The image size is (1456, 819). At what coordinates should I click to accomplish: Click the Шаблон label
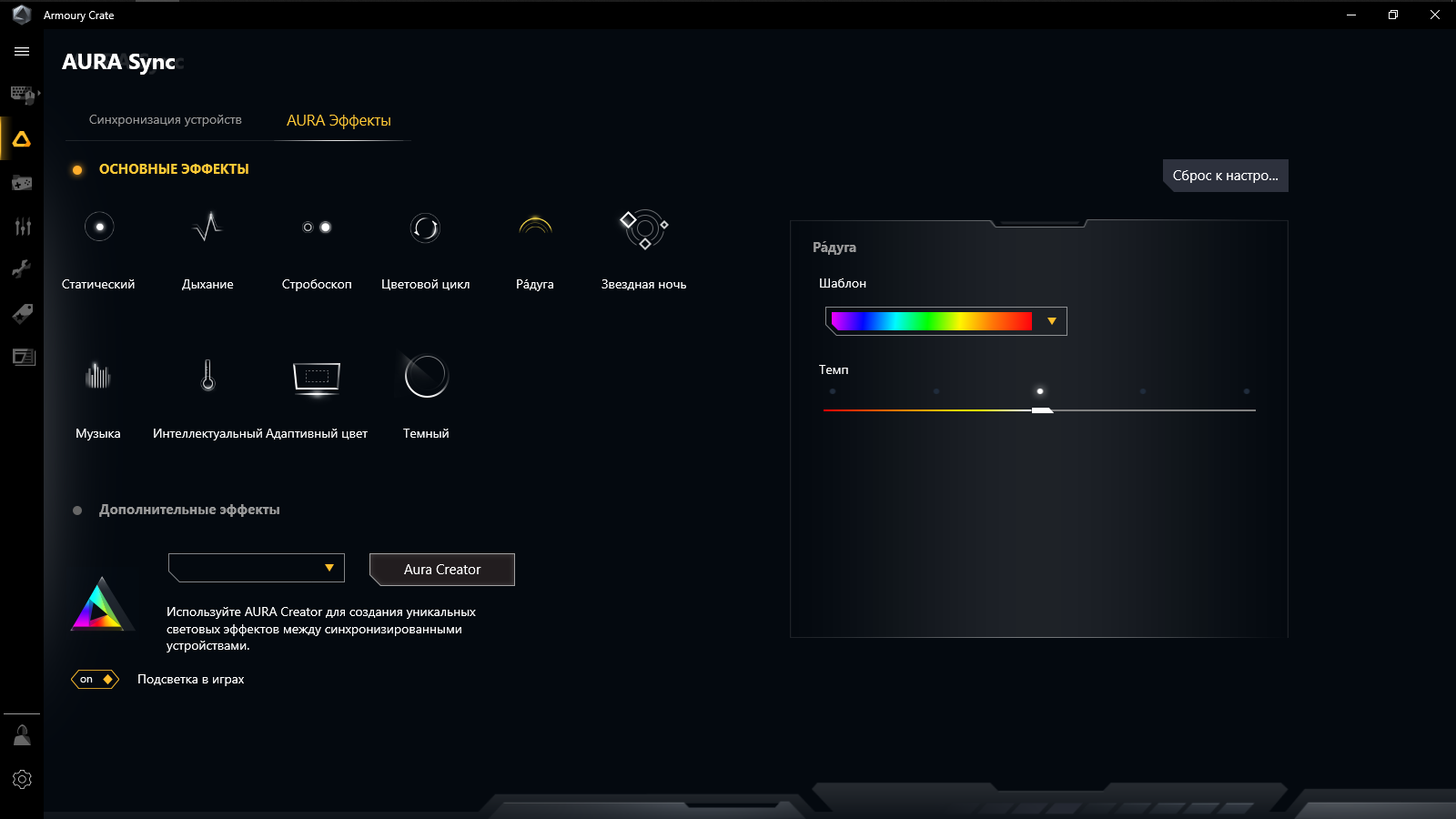(843, 284)
